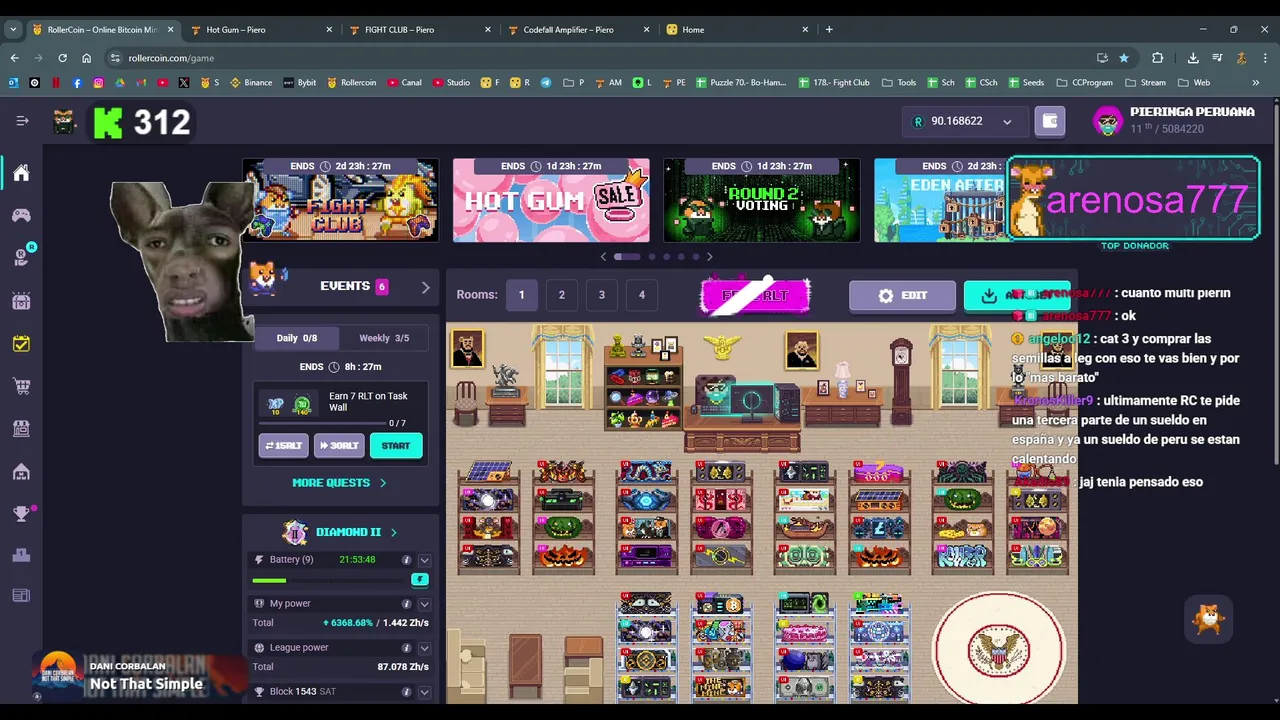Show the League power info icon
Screen dimensions: 1280x720
[x=406, y=648]
